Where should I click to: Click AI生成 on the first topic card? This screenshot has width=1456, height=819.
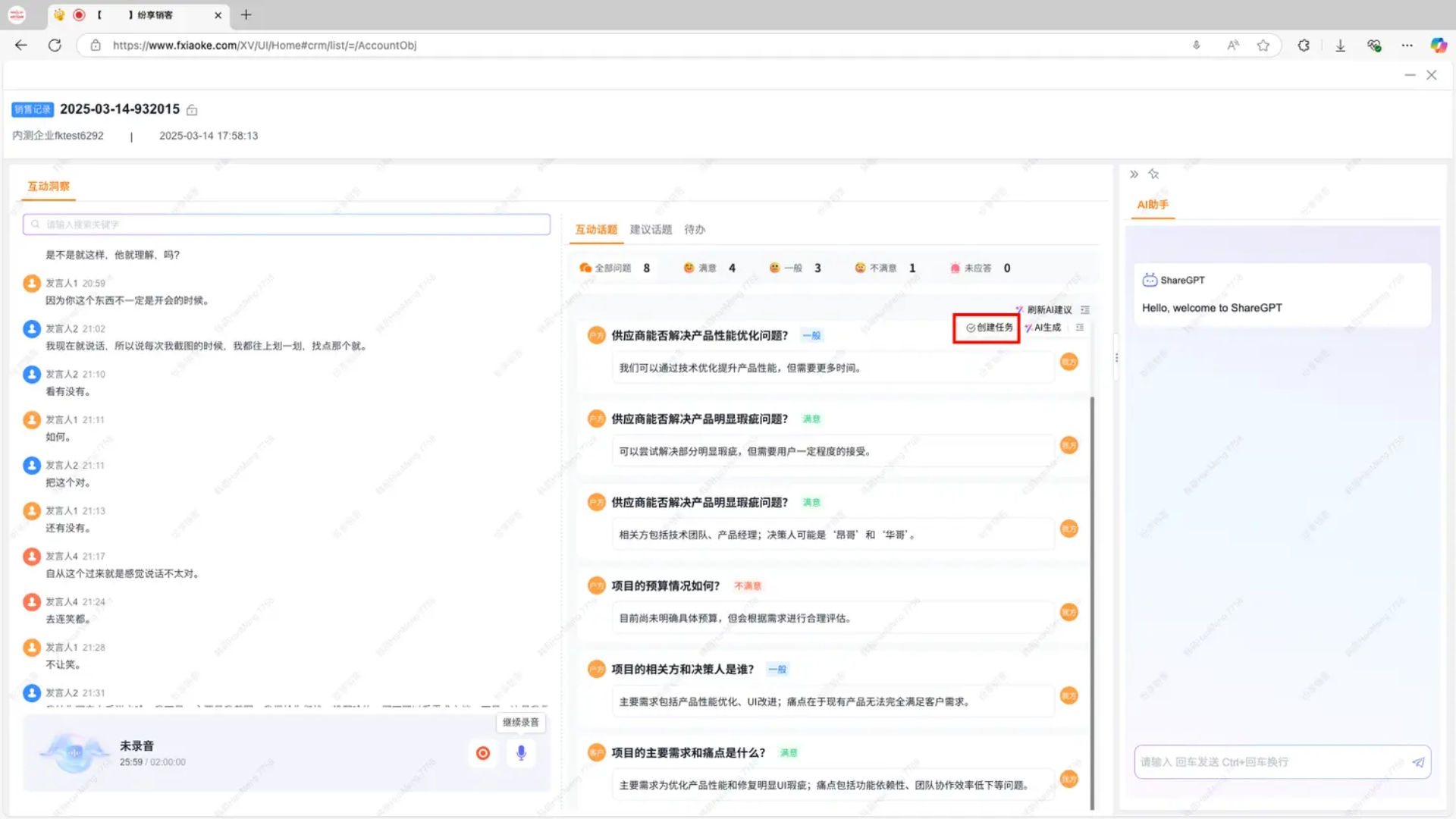pyautogui.click(x=1043, y=328)
